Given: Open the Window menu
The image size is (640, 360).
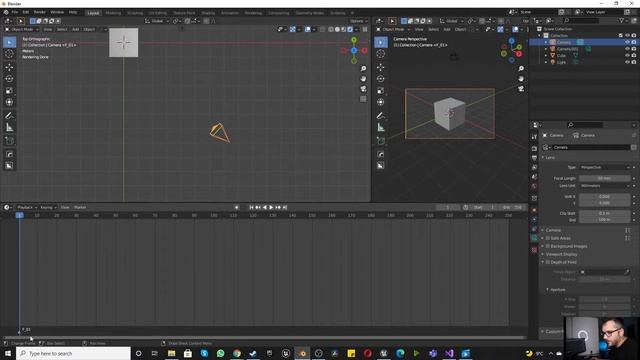Looking at the screenshot, I should tap(57, 12).
